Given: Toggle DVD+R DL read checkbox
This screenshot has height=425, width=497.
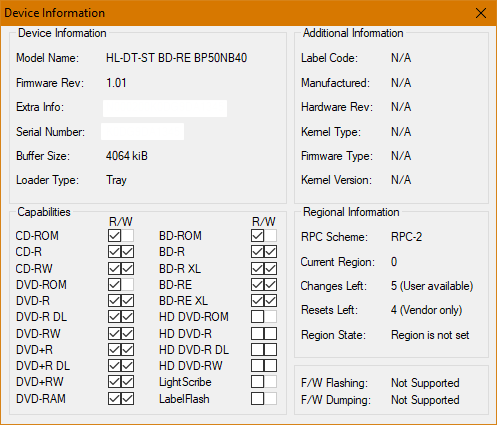Looking at the screenshot, I should 114,366.
